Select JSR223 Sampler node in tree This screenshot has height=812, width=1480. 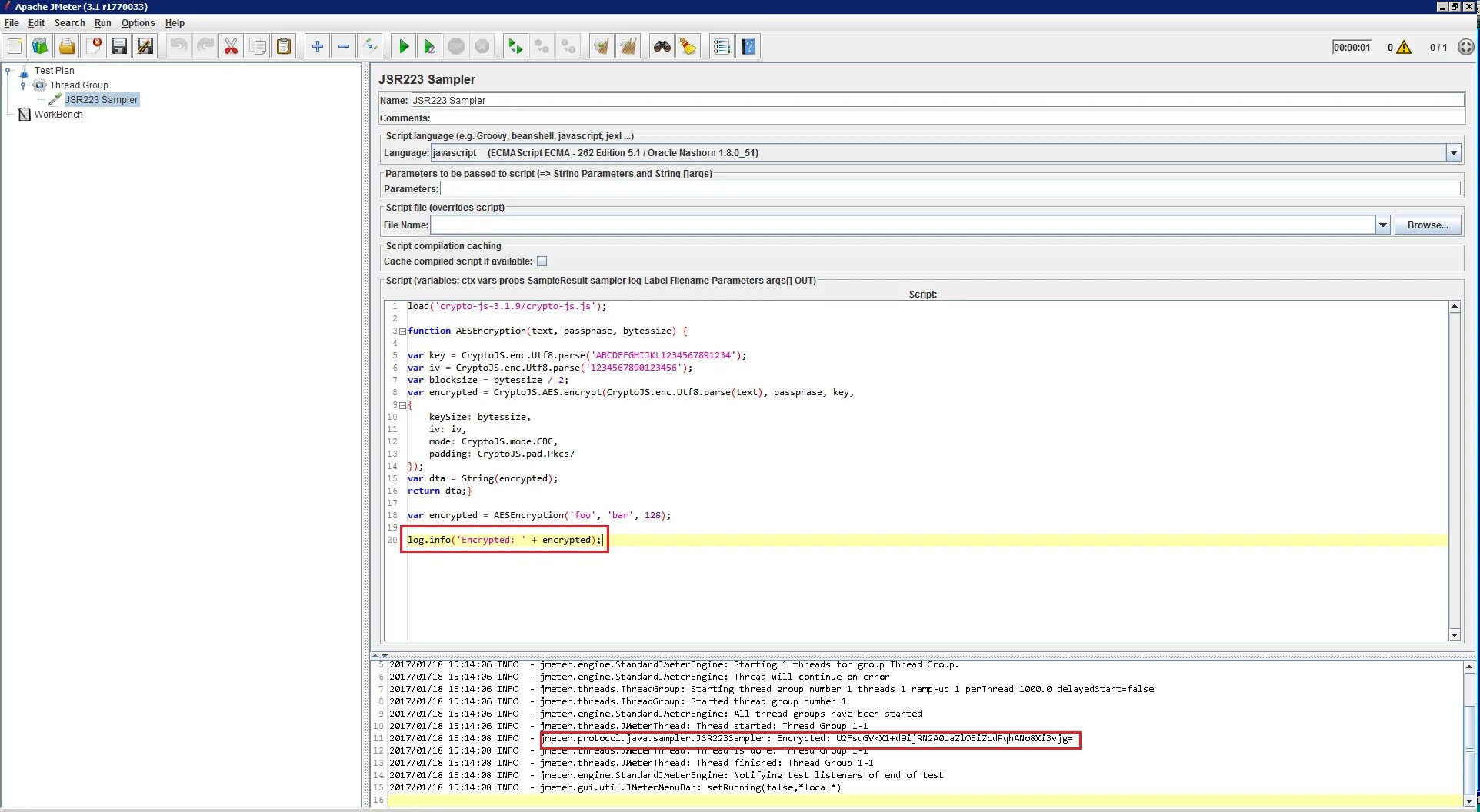click(102, 100)
